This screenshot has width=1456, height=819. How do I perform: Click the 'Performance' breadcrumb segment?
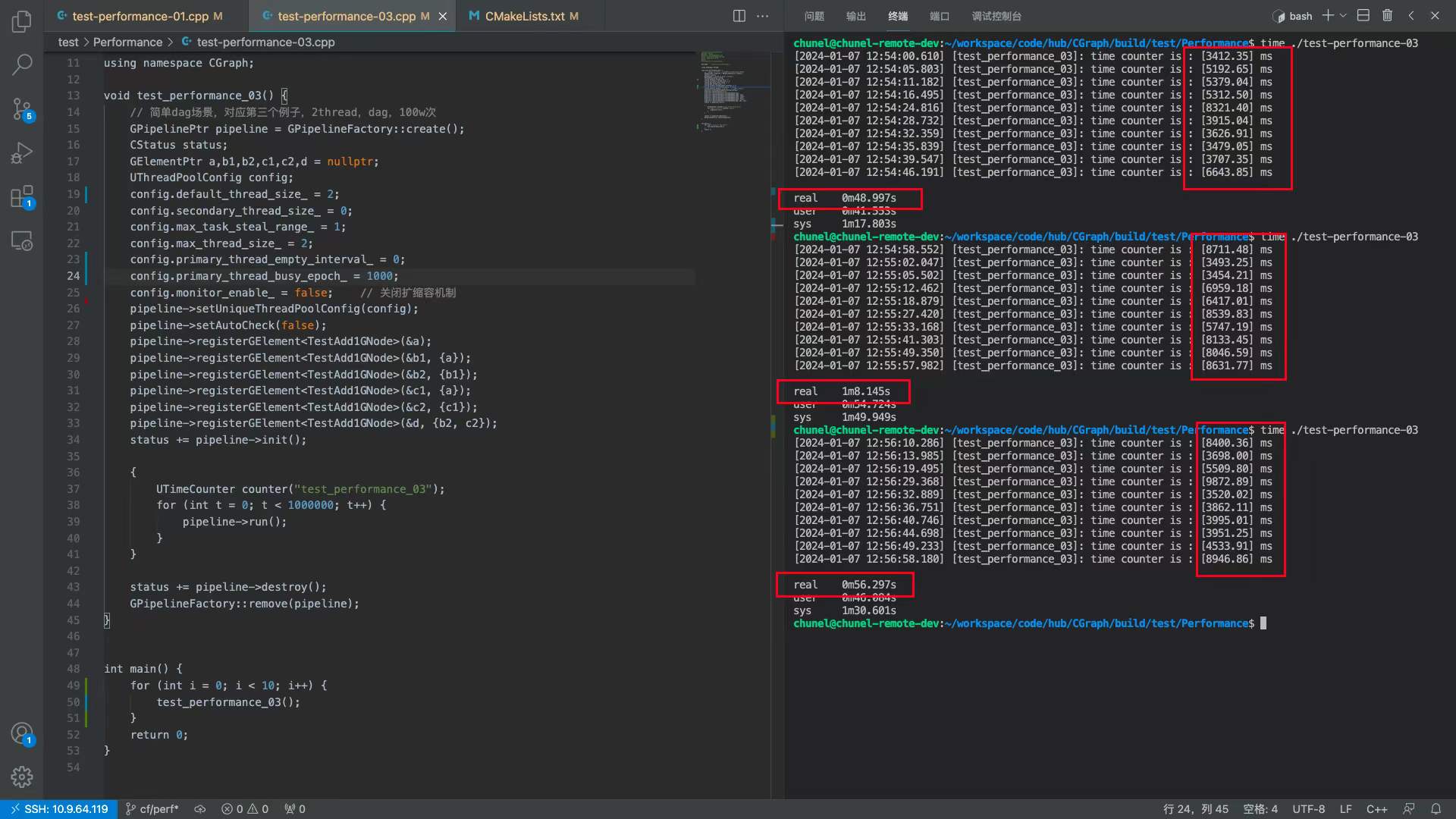pos(127,42)
